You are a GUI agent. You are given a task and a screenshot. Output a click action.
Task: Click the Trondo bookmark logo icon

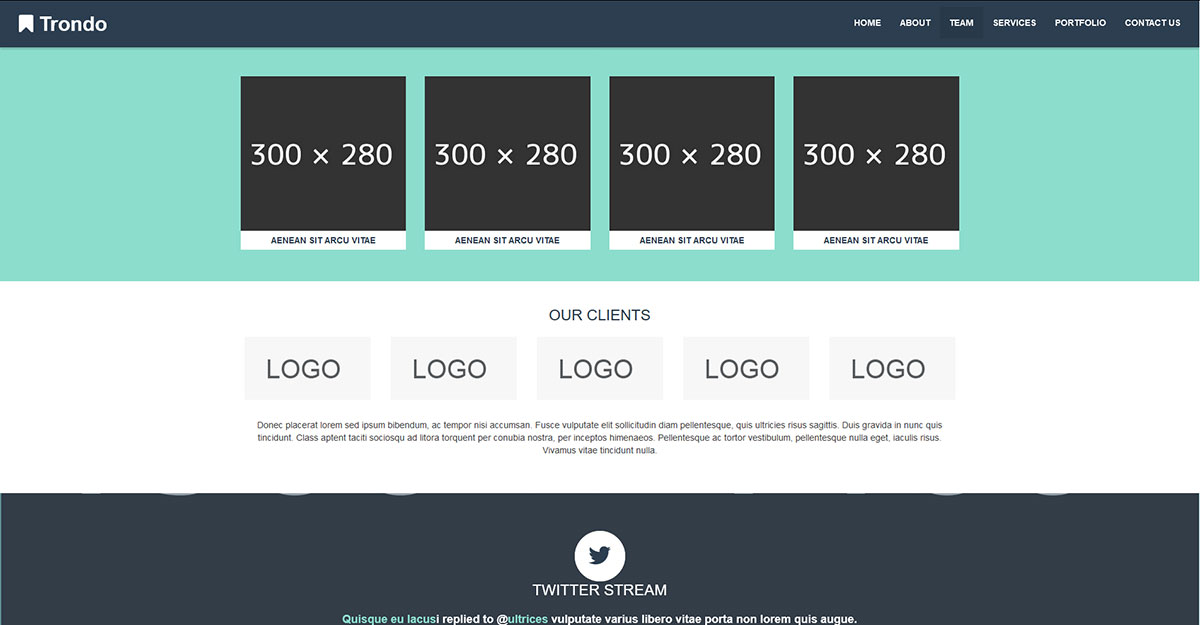(x=26, y=23)
